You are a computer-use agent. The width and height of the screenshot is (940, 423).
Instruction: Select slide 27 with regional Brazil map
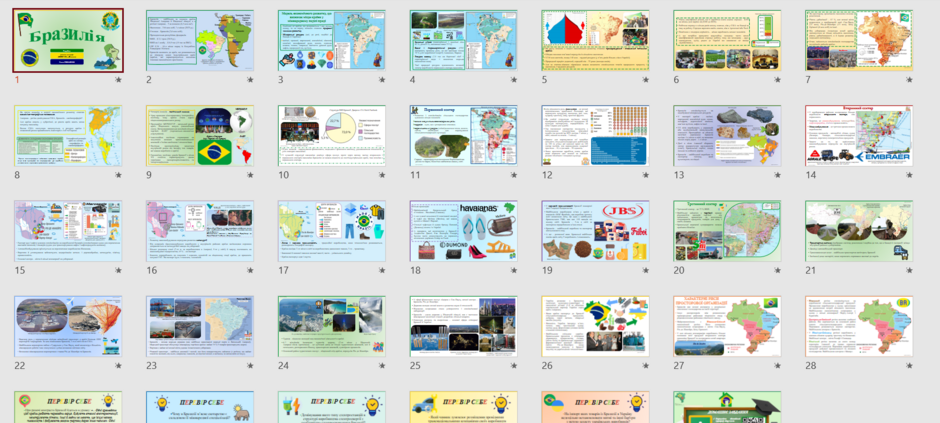coord(727,327)
